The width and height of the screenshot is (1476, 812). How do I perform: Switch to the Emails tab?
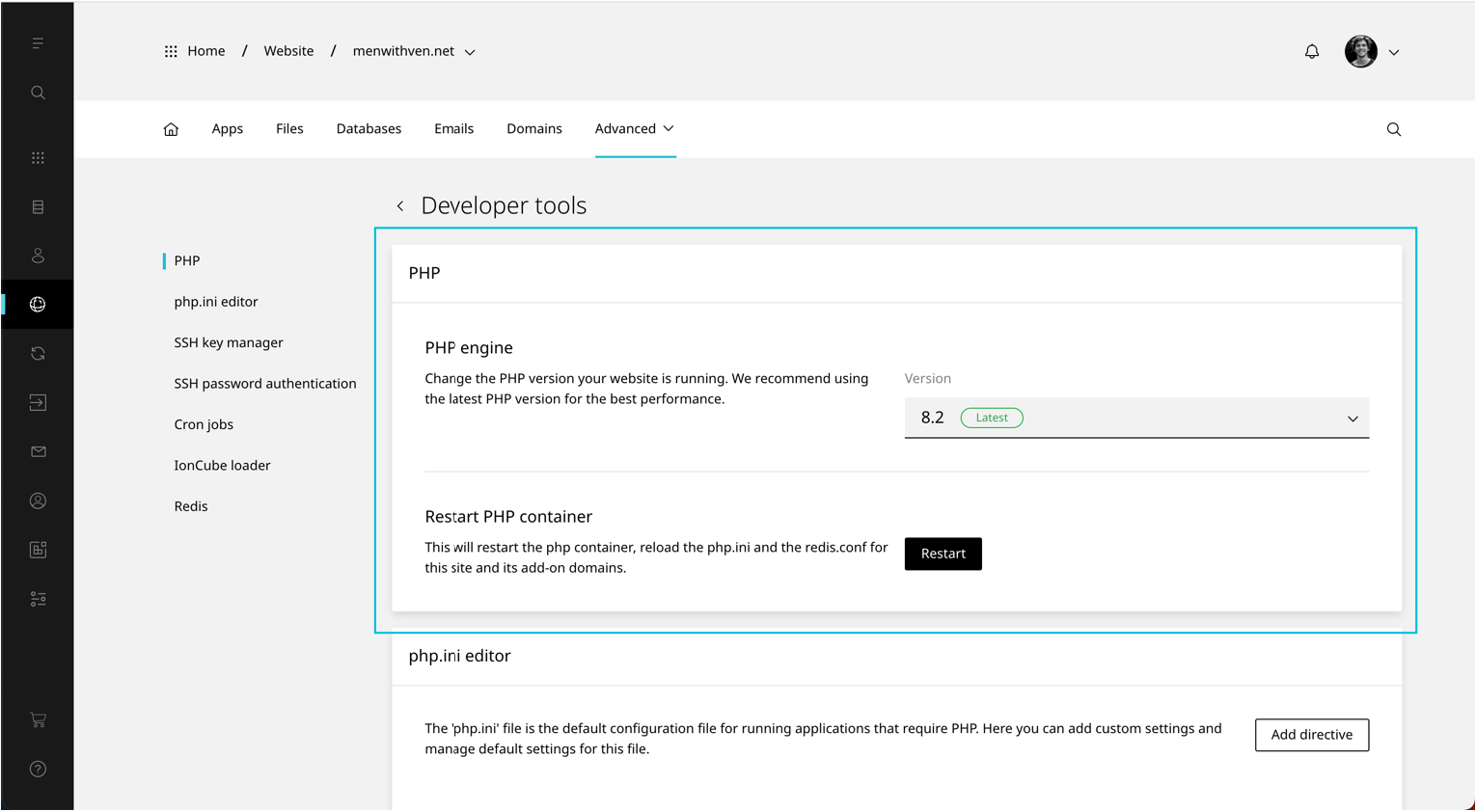click(x=453, y=129)
